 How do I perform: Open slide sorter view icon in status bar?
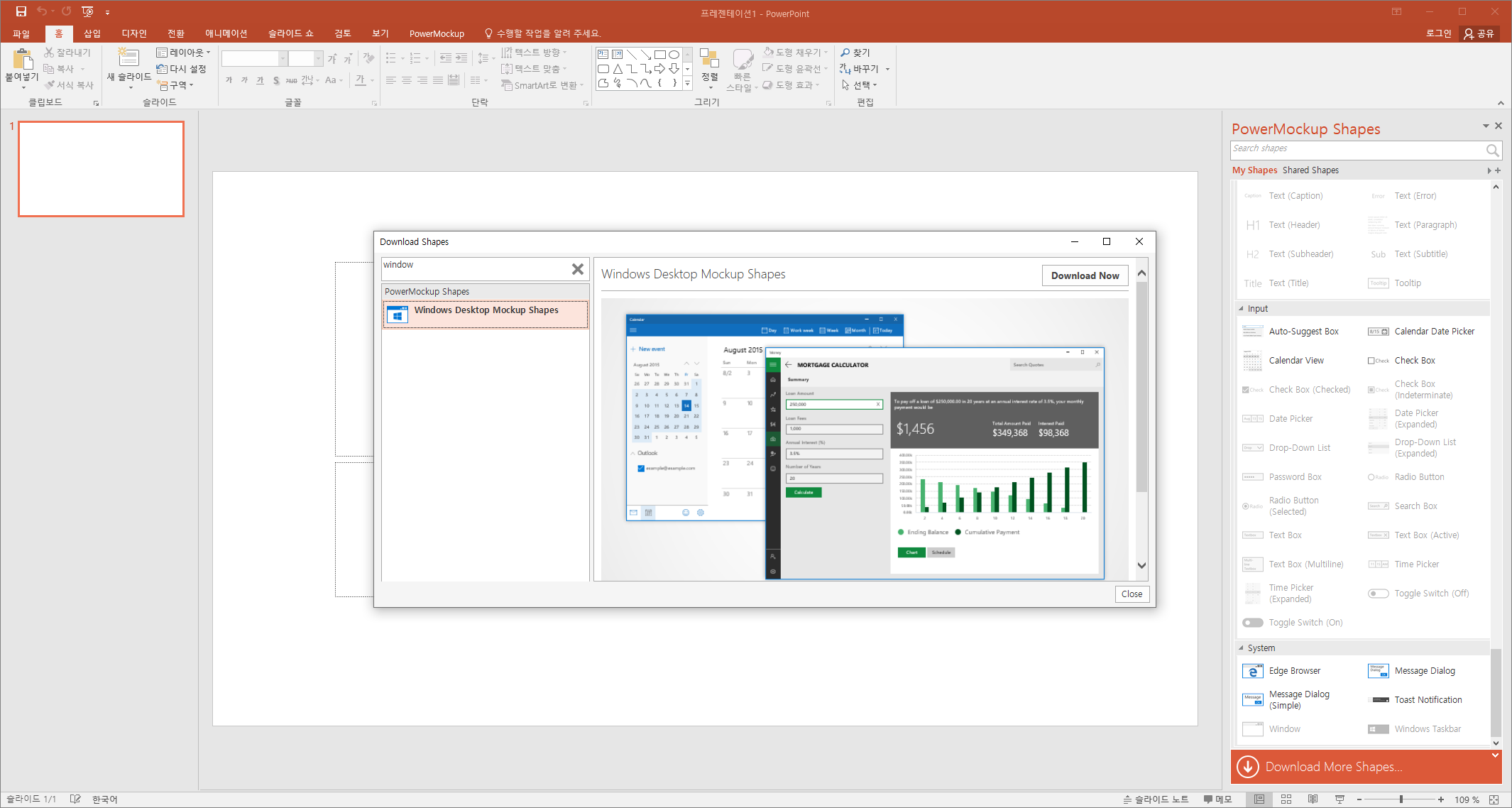[x=1286, y=799]
